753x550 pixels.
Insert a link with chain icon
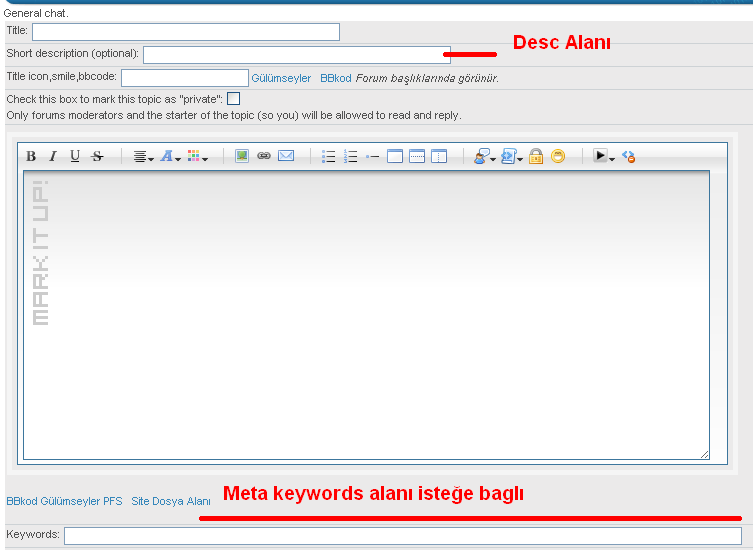[x=264, y=156]
